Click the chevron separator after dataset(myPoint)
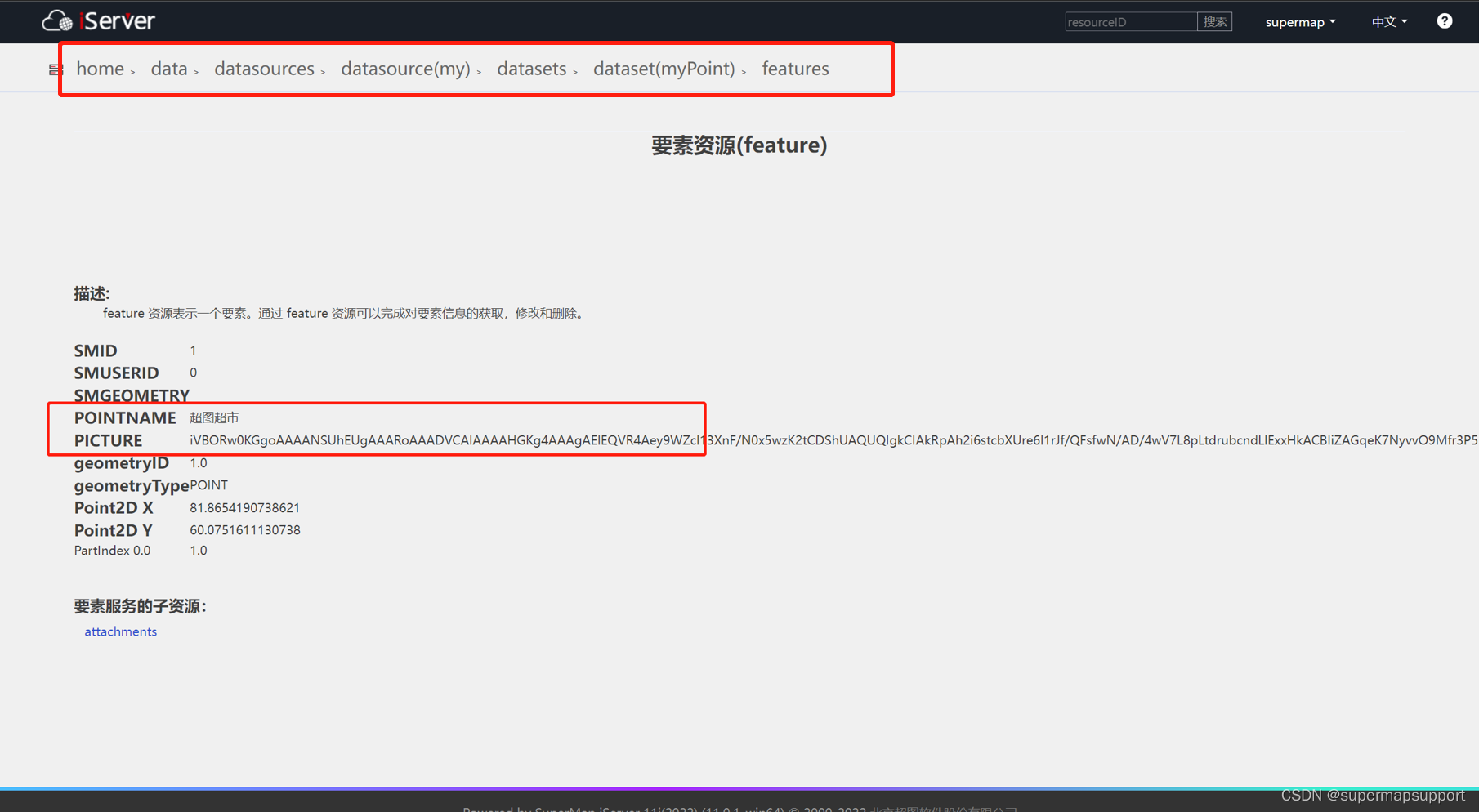 pos(744,73)
